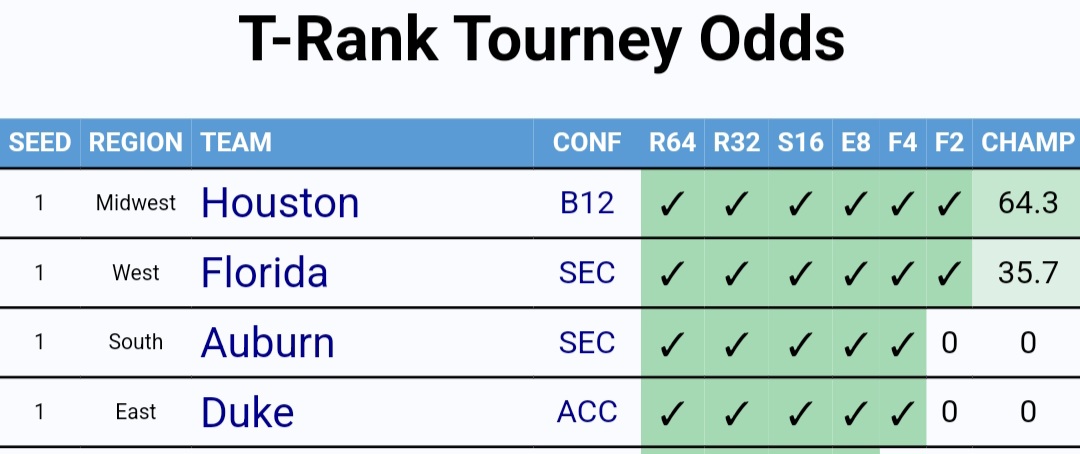Sort table by SEED column header
1080x454 pixels.
(x=40, y=143)
